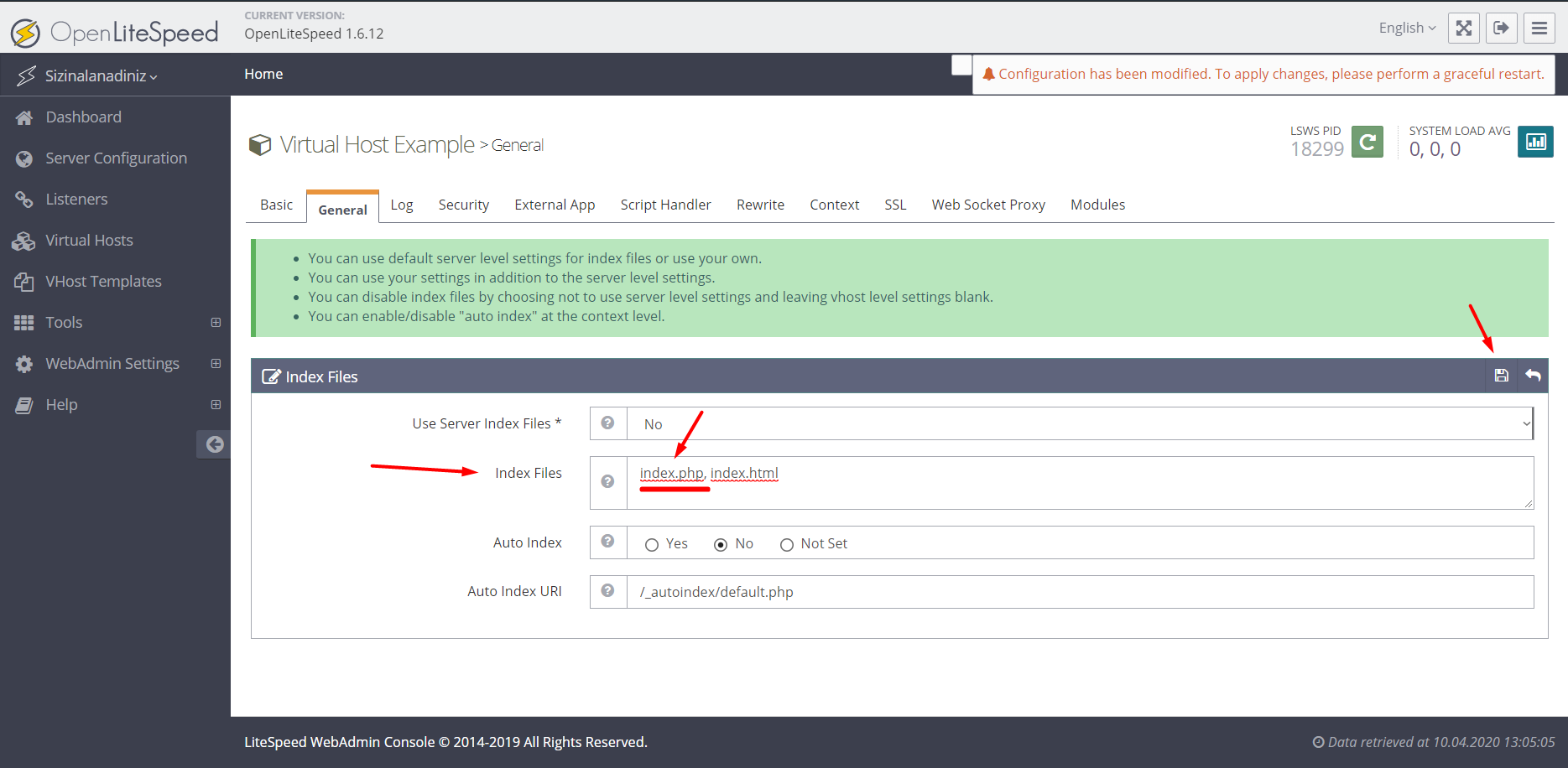
Task: Click the Tools grid icon
Action: click(24, 323)
